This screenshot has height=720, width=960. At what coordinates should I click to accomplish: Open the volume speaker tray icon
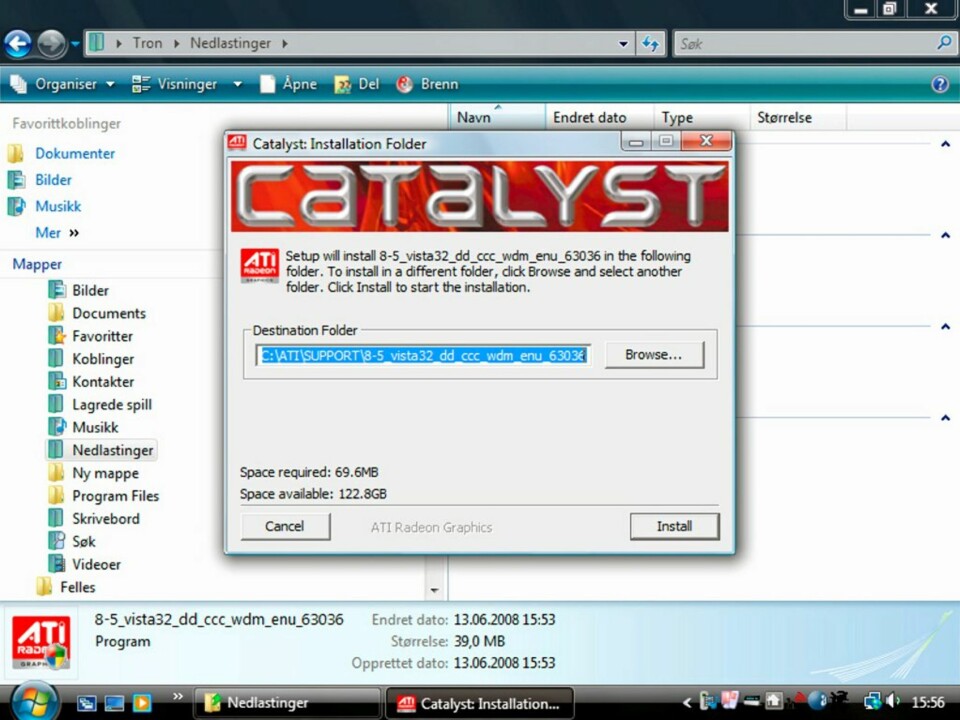893,701
